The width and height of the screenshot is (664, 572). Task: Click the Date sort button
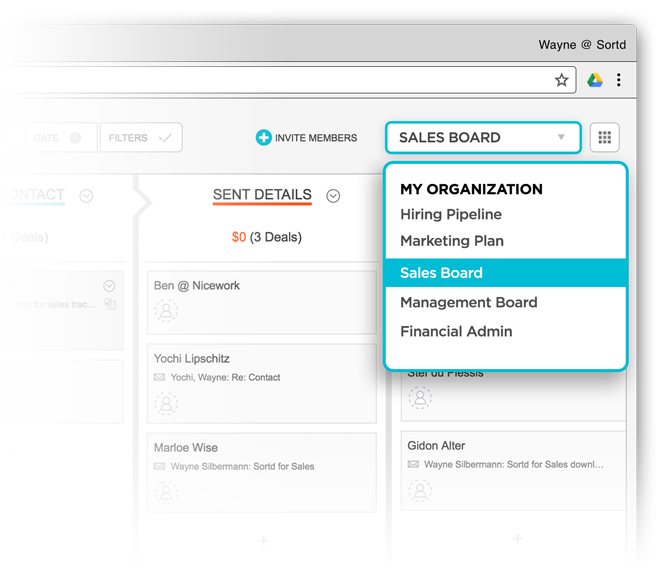point(61,138)
